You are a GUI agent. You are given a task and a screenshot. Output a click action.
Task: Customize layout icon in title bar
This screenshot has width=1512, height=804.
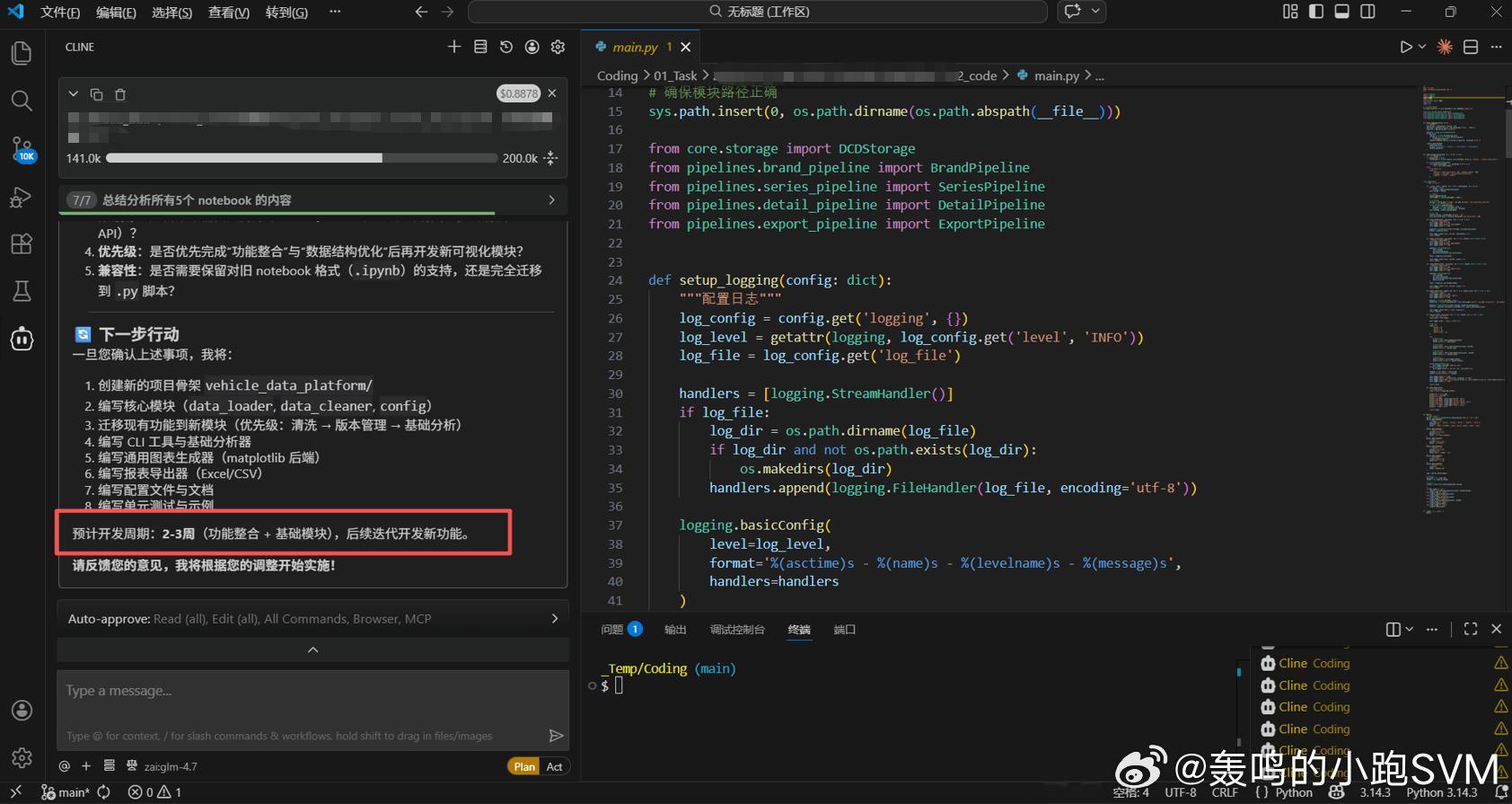pos(1290,12)
